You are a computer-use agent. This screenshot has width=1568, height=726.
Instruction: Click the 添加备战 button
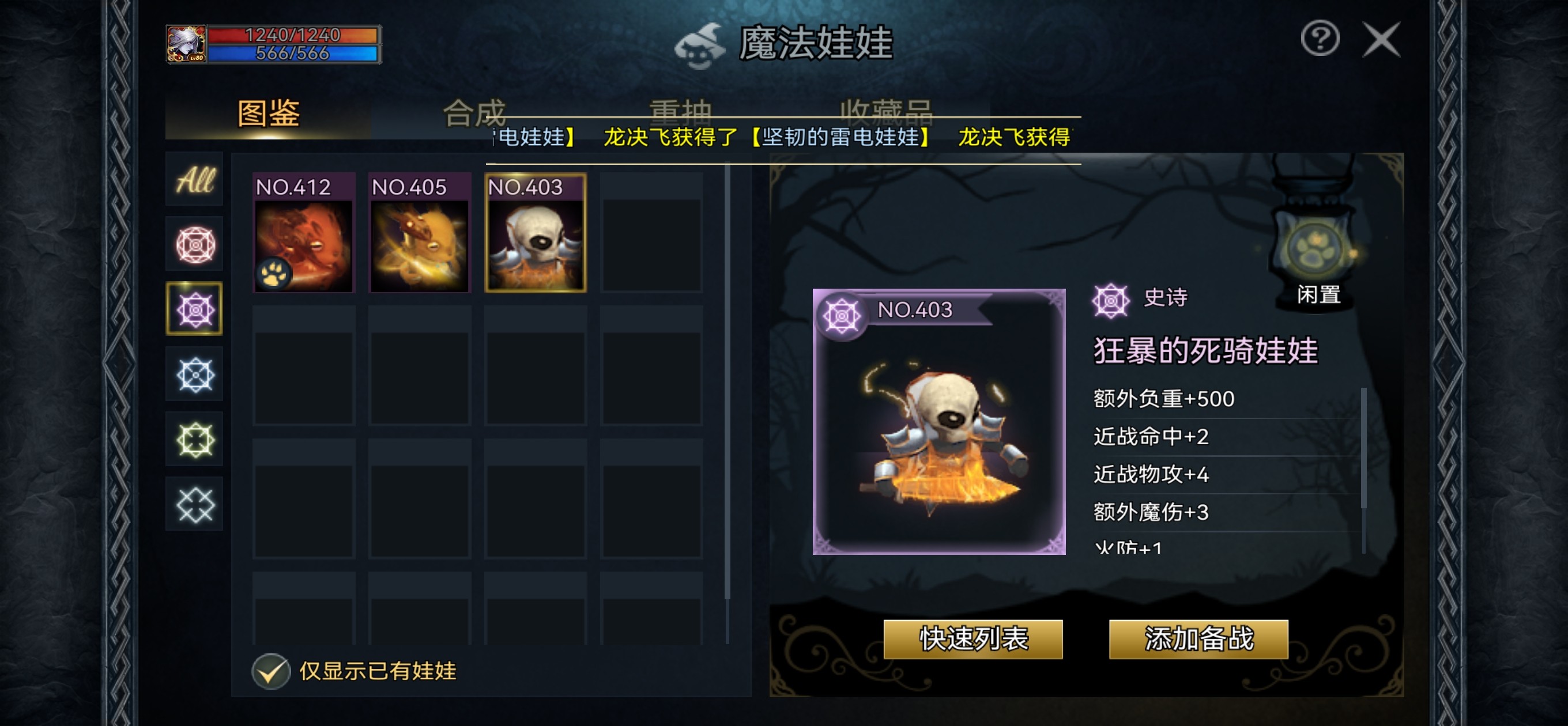pyautogui.click(x=1198, y=639)
